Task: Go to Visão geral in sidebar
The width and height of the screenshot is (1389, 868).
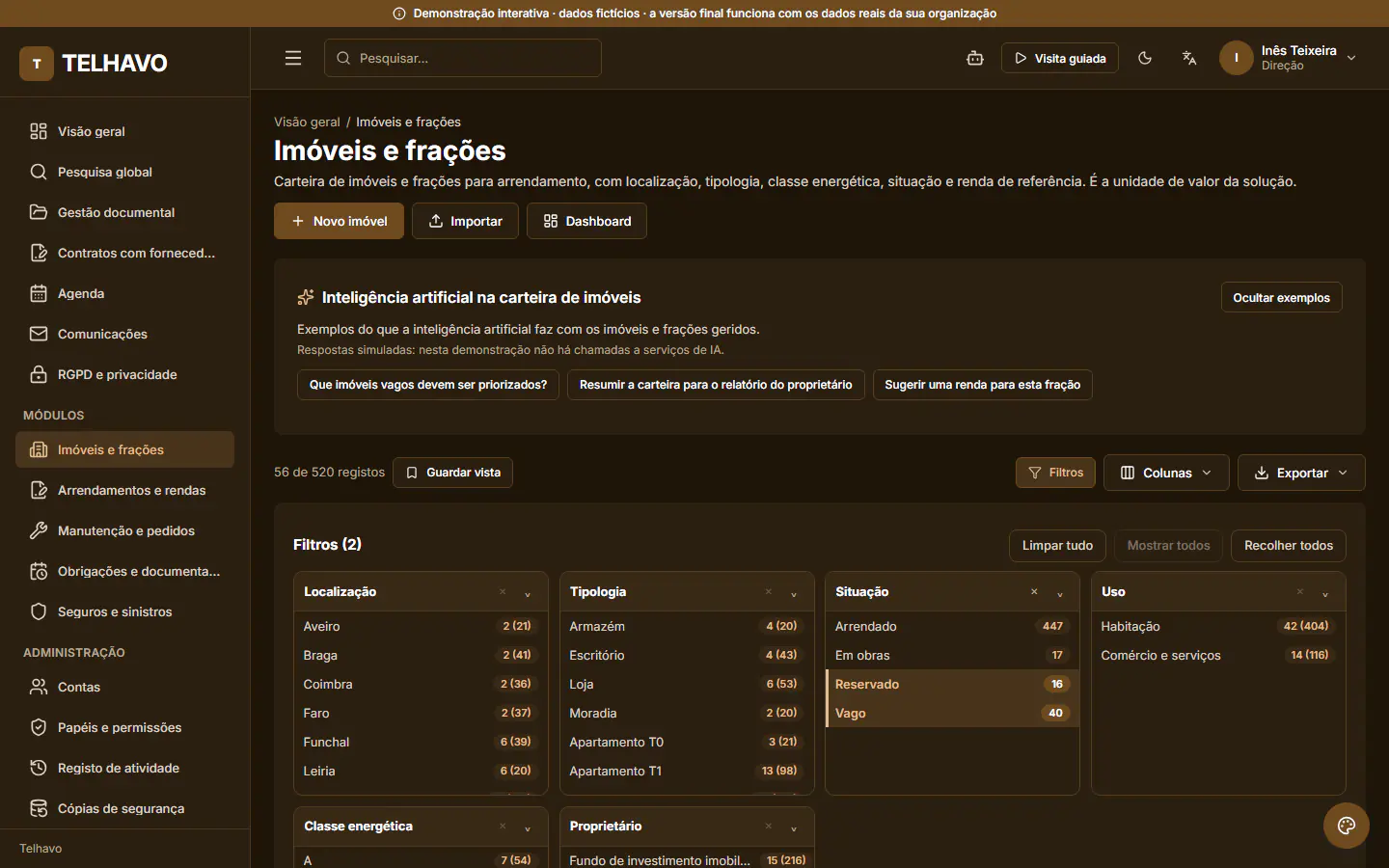Action: 124,131
